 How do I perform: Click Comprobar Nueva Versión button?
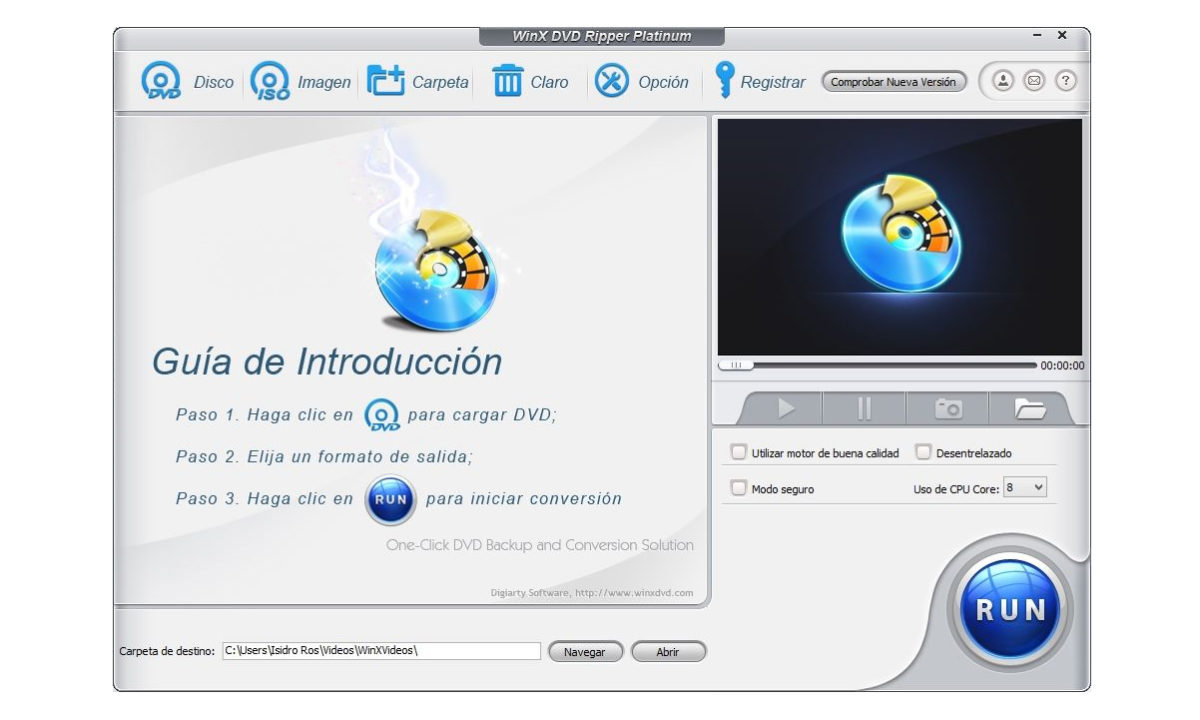pyautogui.click(x=893, y=82)
